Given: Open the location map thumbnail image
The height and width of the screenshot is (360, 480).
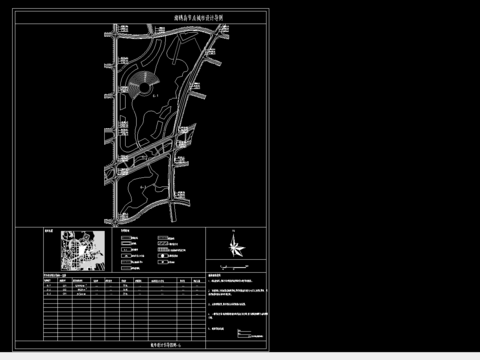Looking at the screenshot, I should [83, 250].
